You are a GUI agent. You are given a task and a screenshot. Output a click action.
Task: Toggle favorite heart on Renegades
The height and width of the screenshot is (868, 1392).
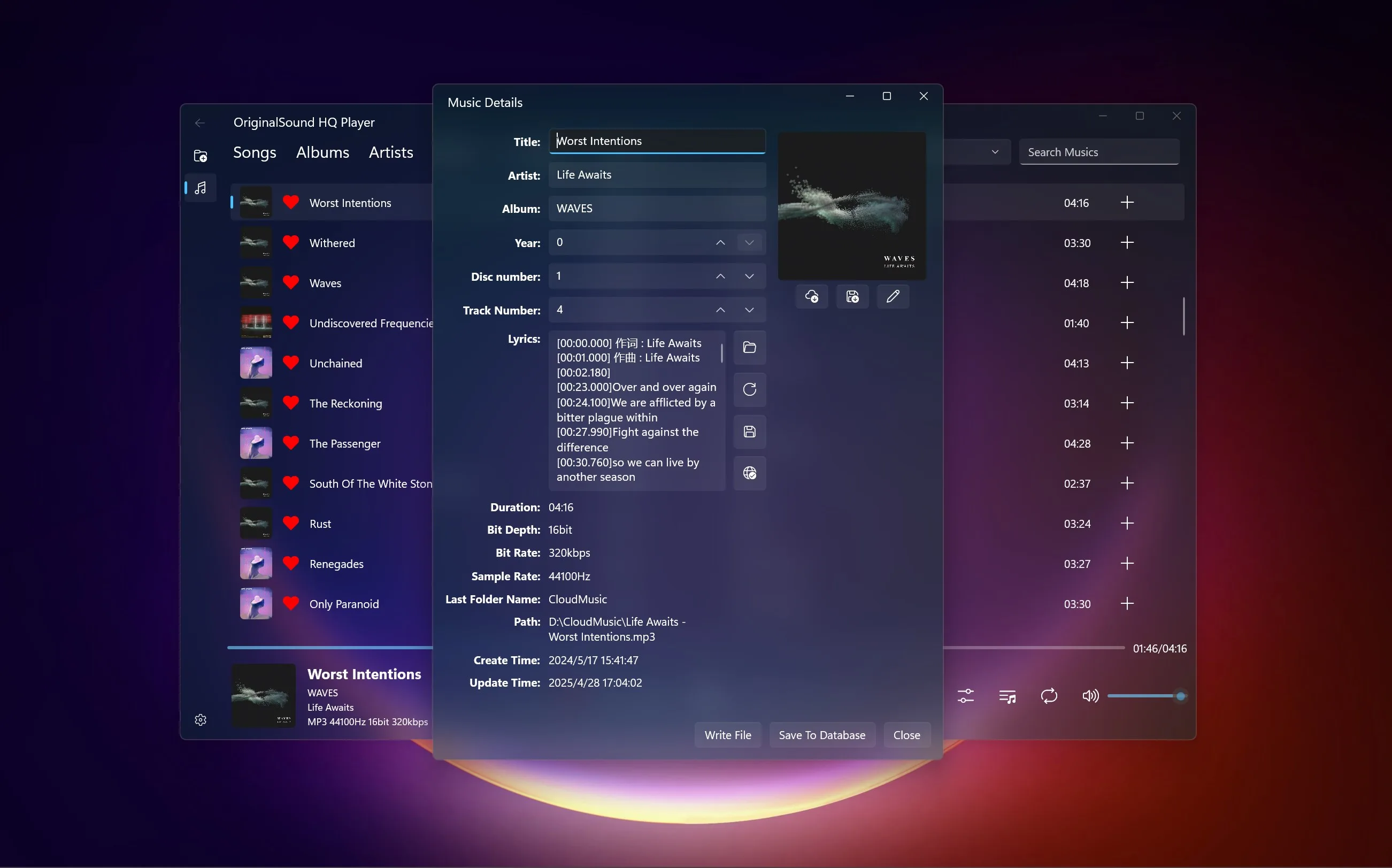[291, 563]
